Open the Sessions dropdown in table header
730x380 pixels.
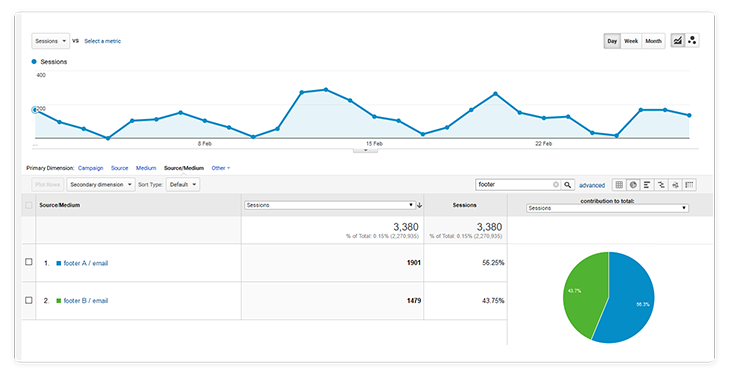click(x=329, y=205)
